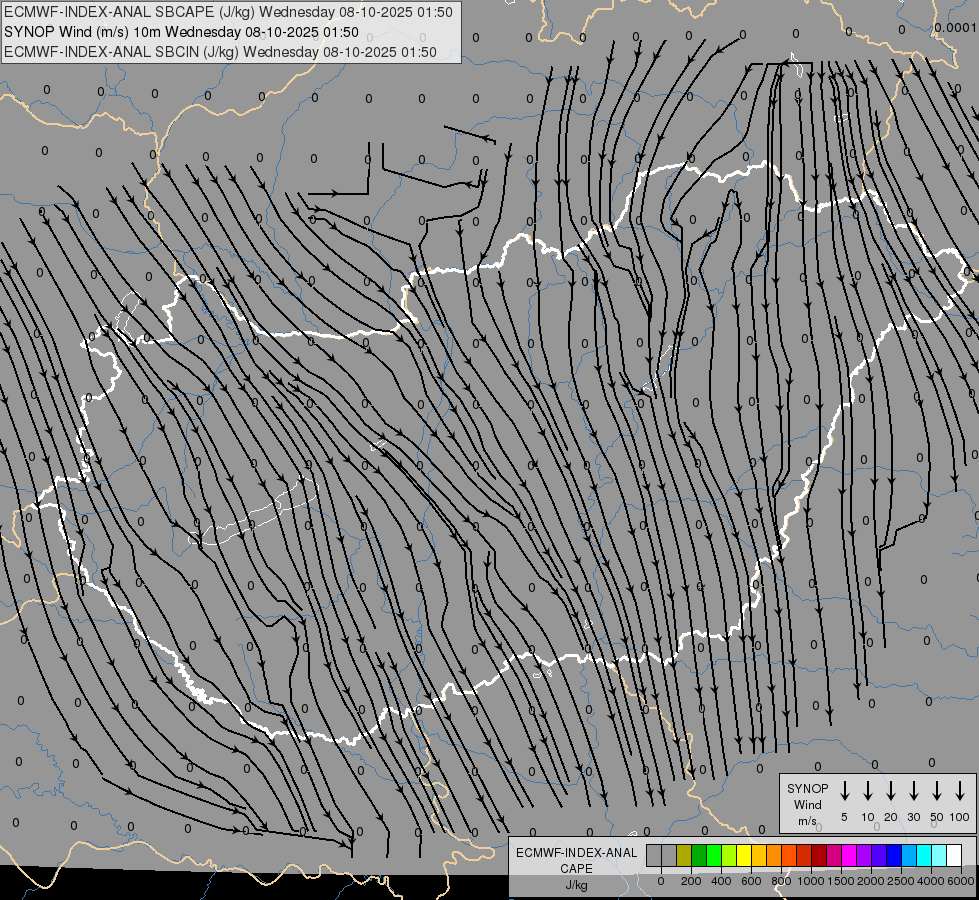Click the 5 m/s wind arrow in legend
This screenshot has width=979, height=900.
(x=845, y=791)
